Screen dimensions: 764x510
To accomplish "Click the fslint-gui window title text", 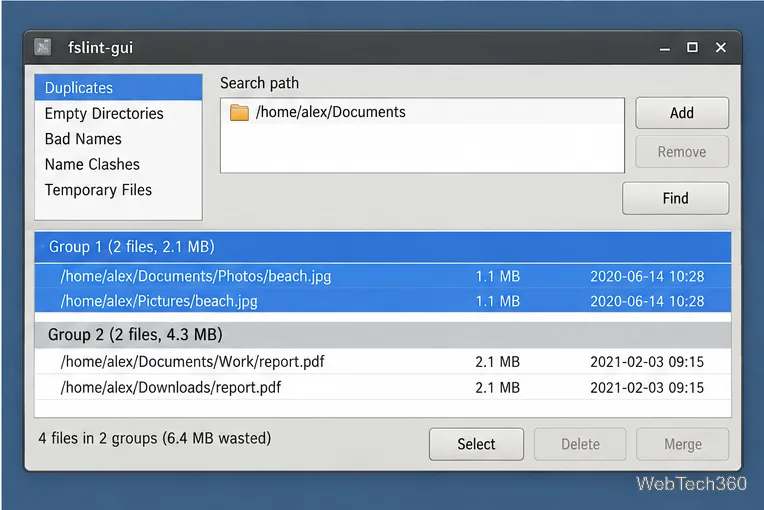I will pos(100,48).
